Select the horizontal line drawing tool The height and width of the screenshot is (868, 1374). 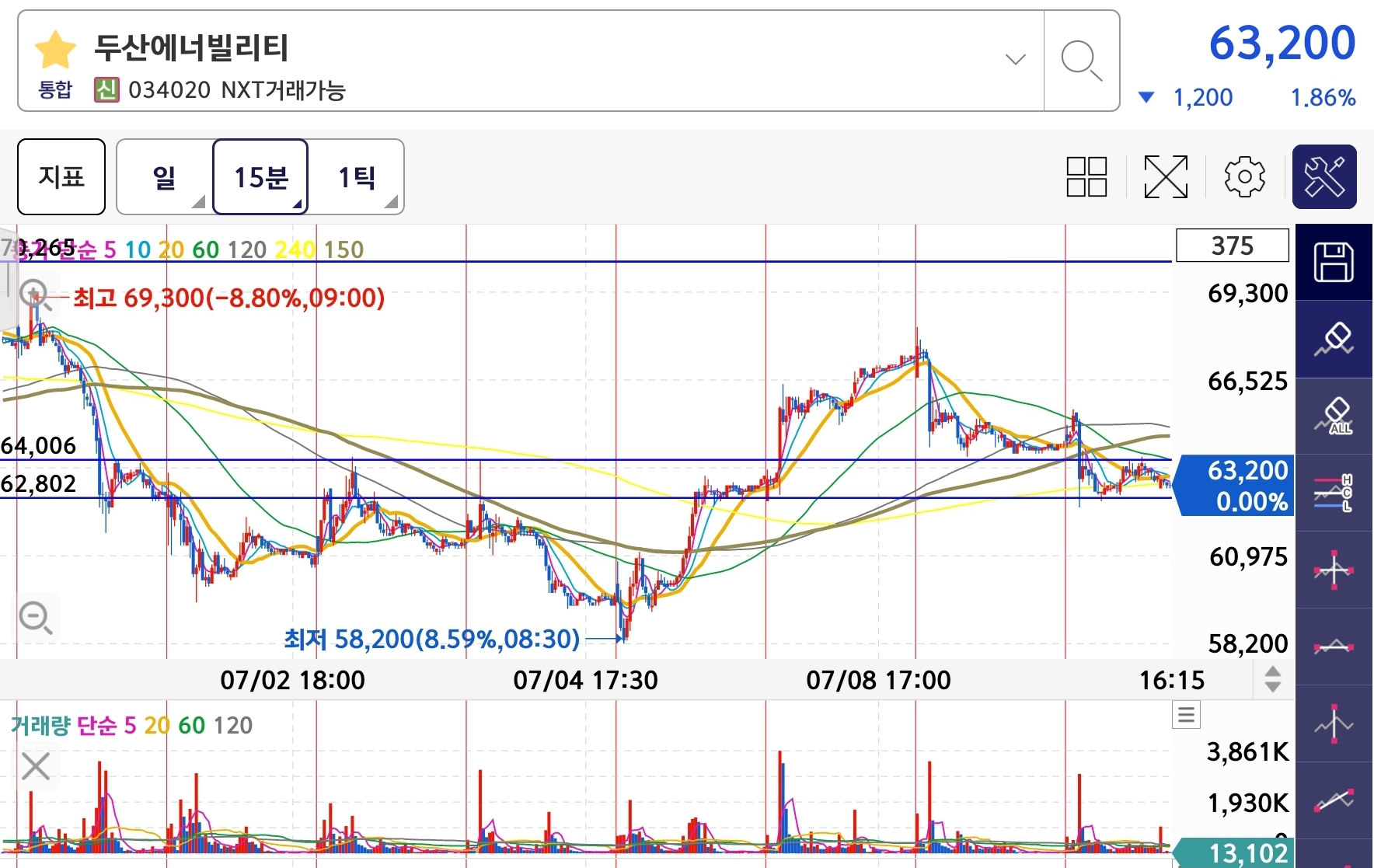tap(1334, 647)
